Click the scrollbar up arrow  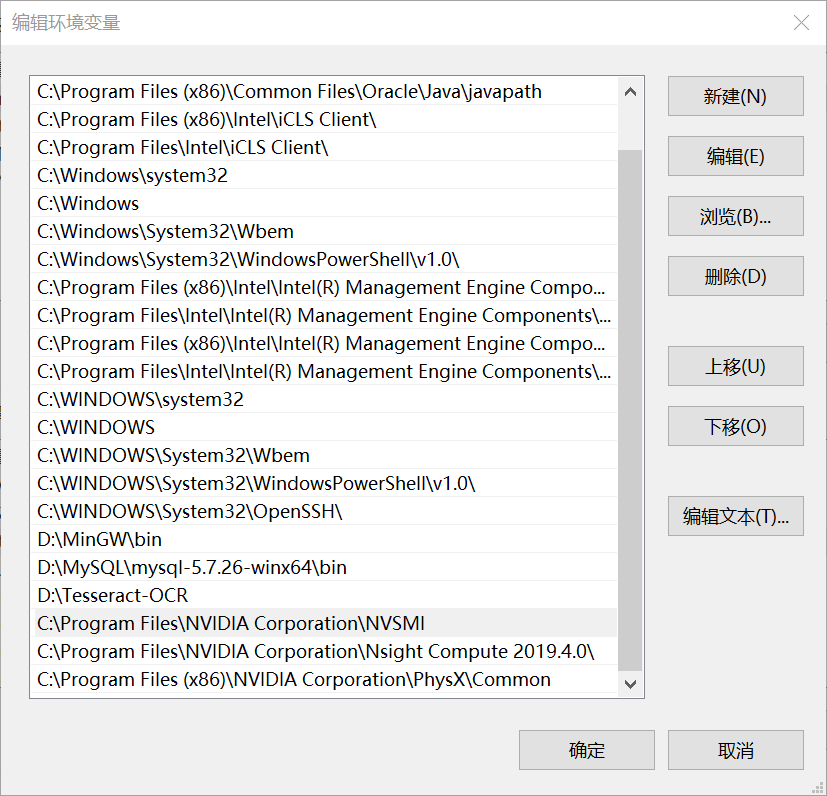click(x=631, y=90)
